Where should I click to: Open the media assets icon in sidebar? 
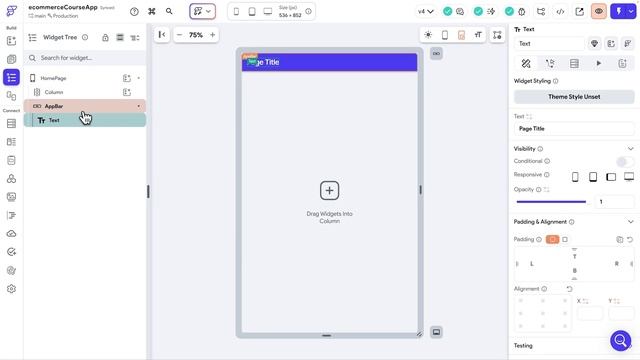pyautogui.click(x=11, y=197)
